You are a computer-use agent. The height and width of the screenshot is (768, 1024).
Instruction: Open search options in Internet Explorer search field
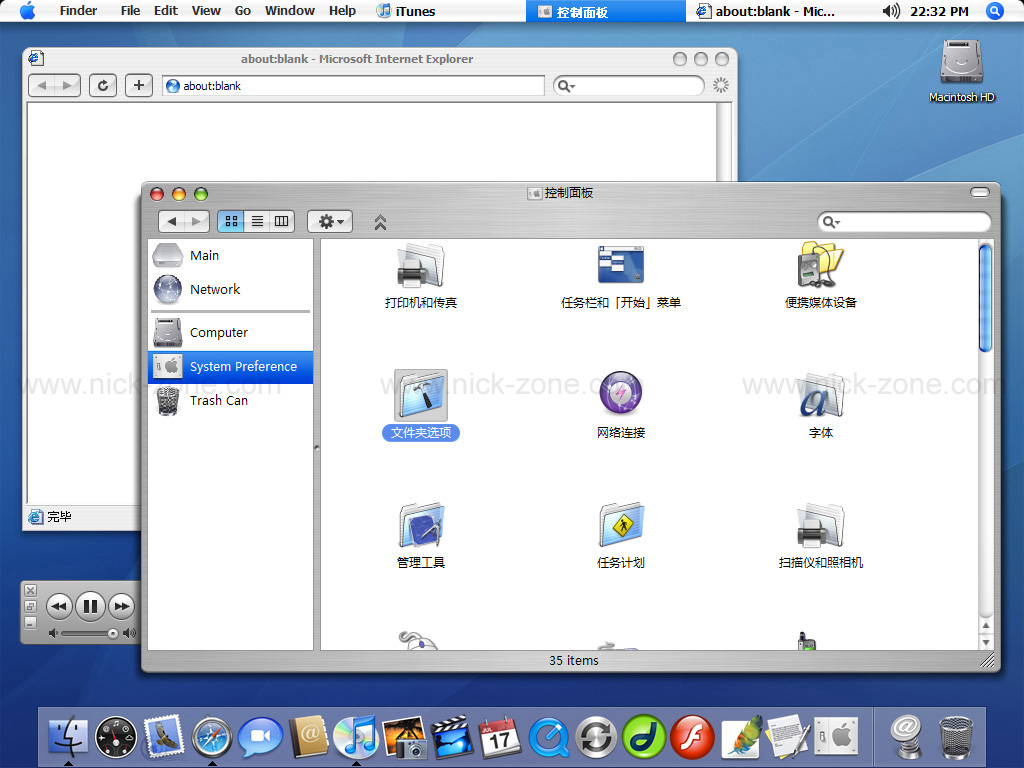tap(566, 86)
